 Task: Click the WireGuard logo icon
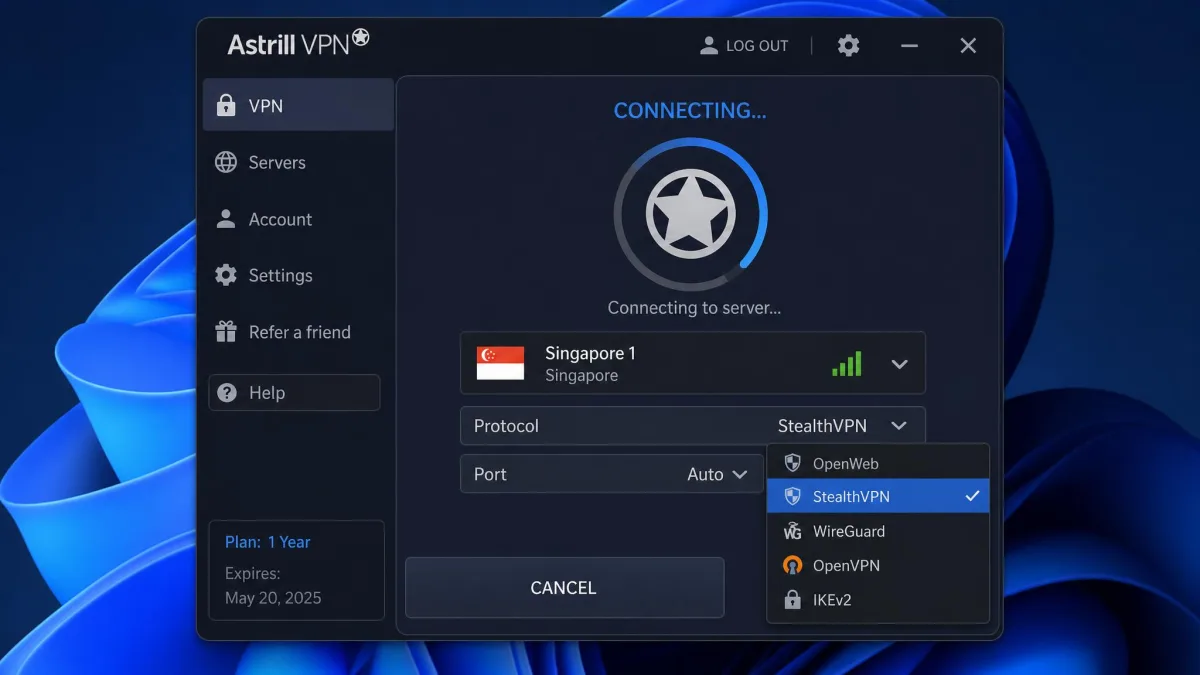point(792,531)
